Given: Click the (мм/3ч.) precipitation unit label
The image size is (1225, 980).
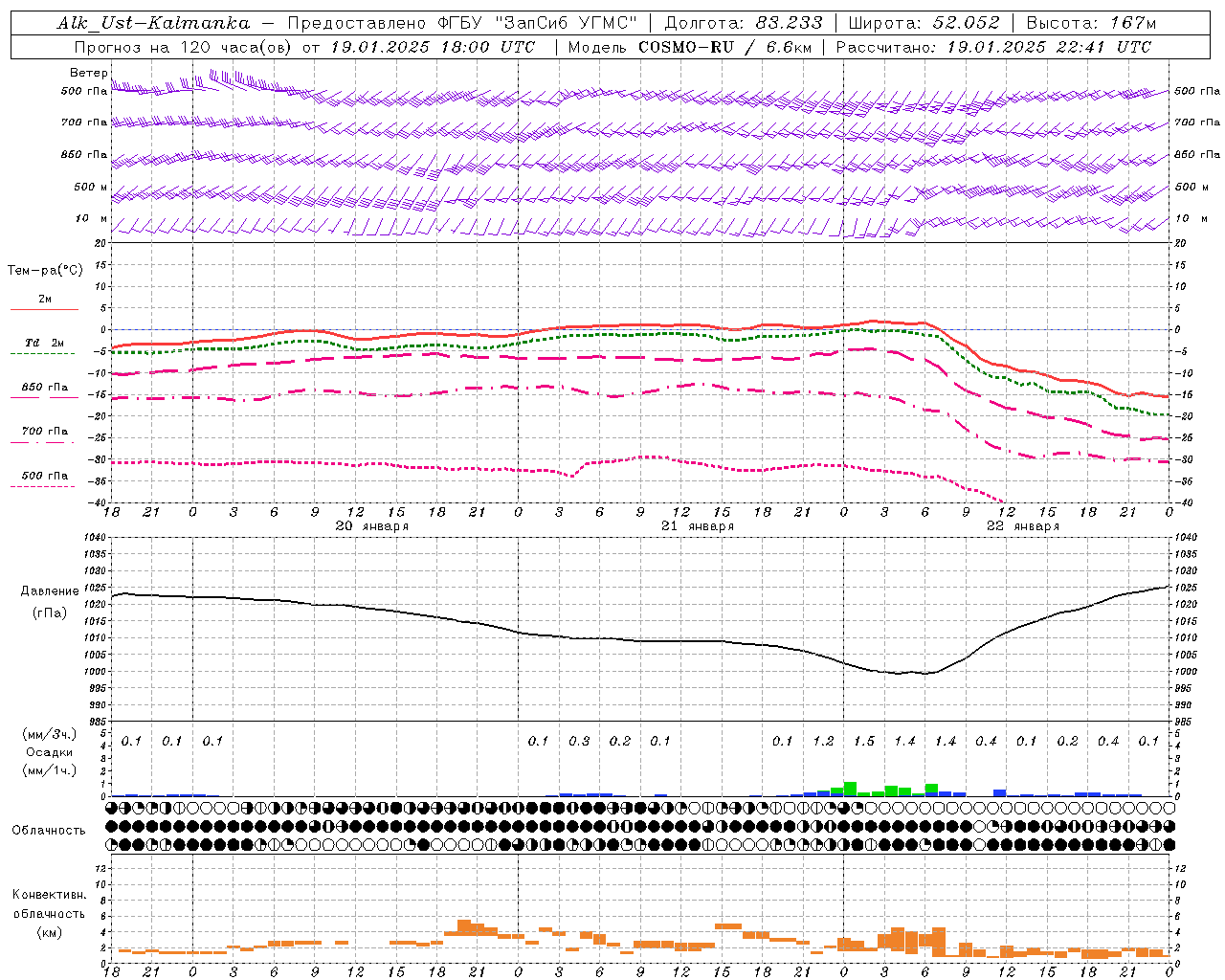Looking at the screenshot, I should click(x=49, y=734).
